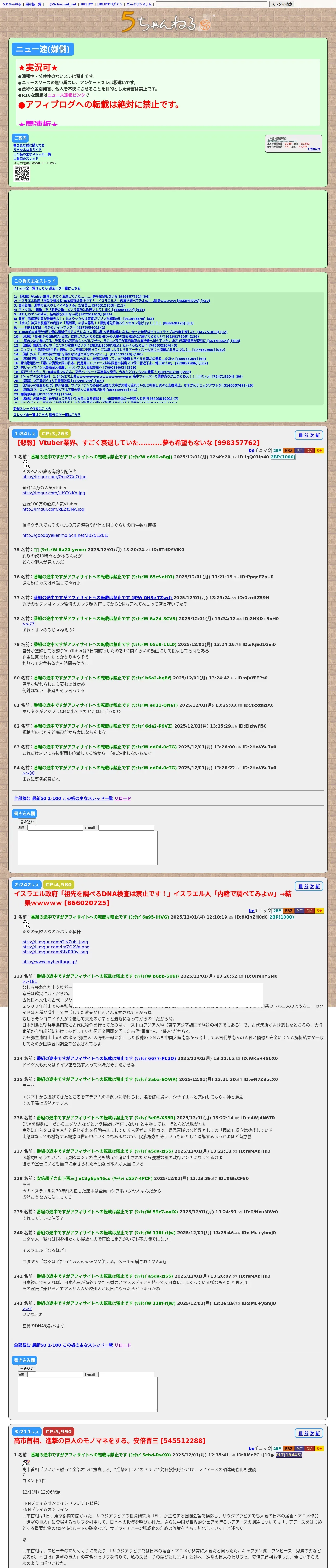The image size is (336, 1568).
Task: Click 全部読む under the Vtuber thread
Action: [x=22, y=798]
